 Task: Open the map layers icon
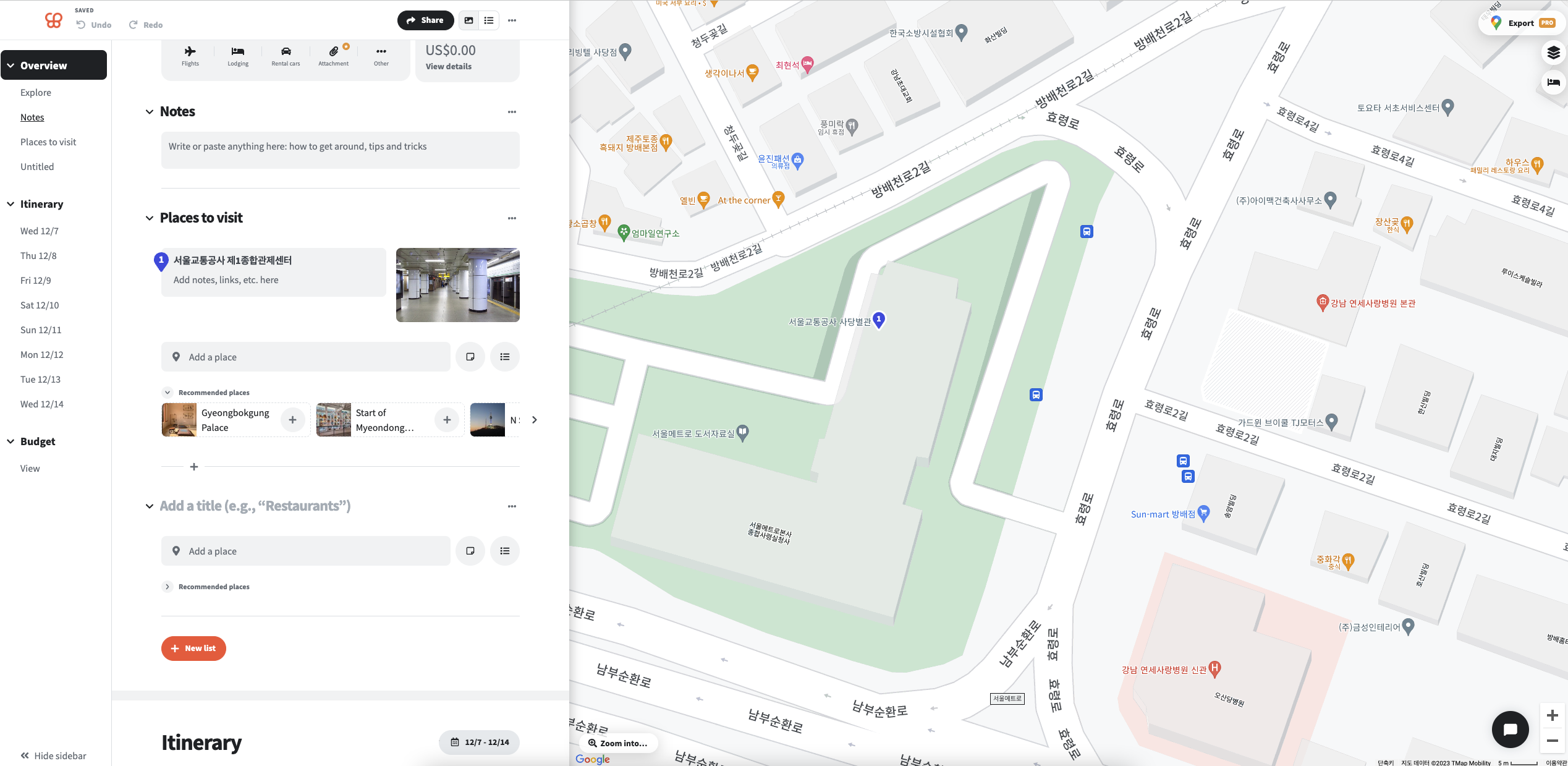click(x=1553, y=53)
